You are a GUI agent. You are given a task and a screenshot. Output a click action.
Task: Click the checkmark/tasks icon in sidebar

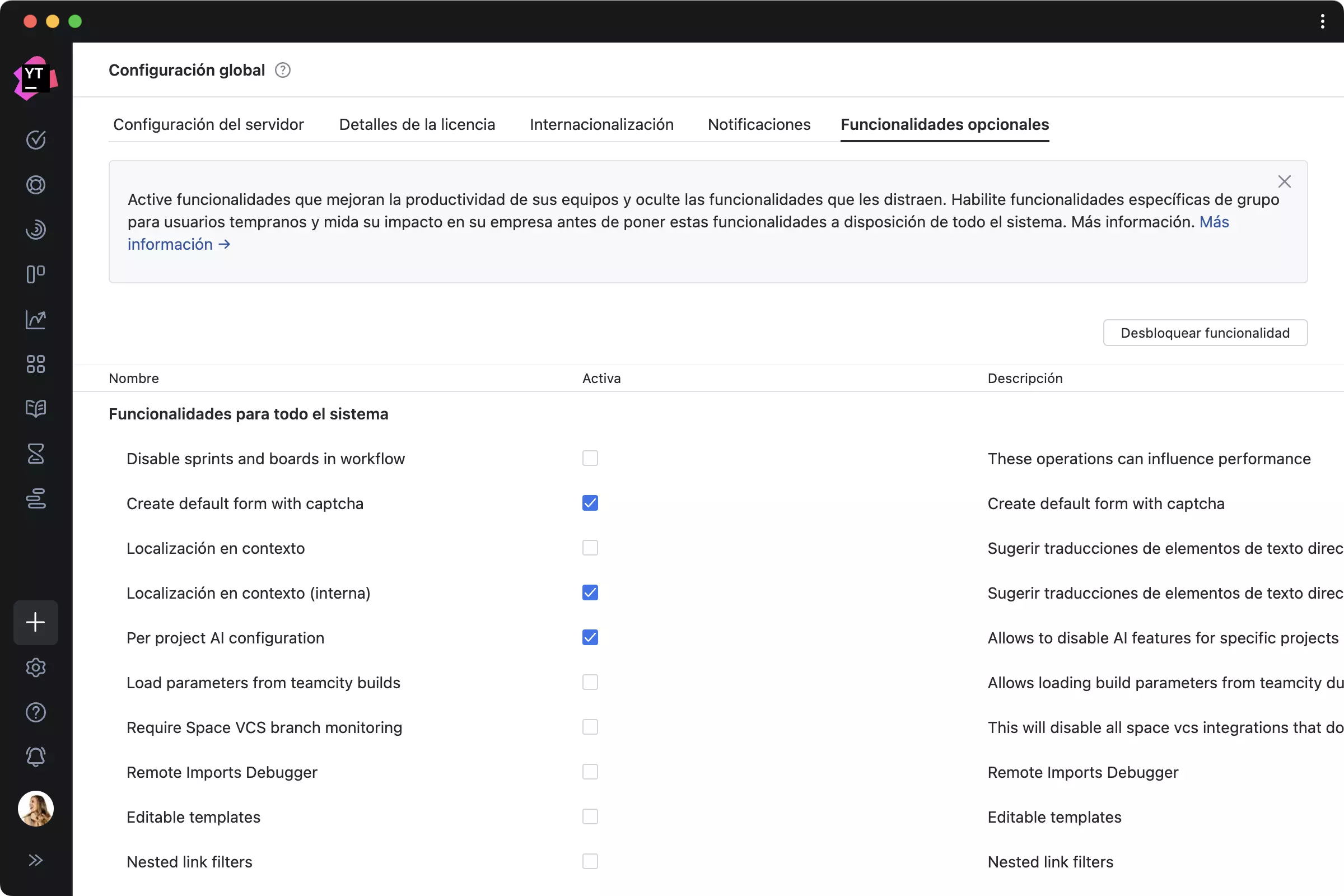[x=36, y=140]
